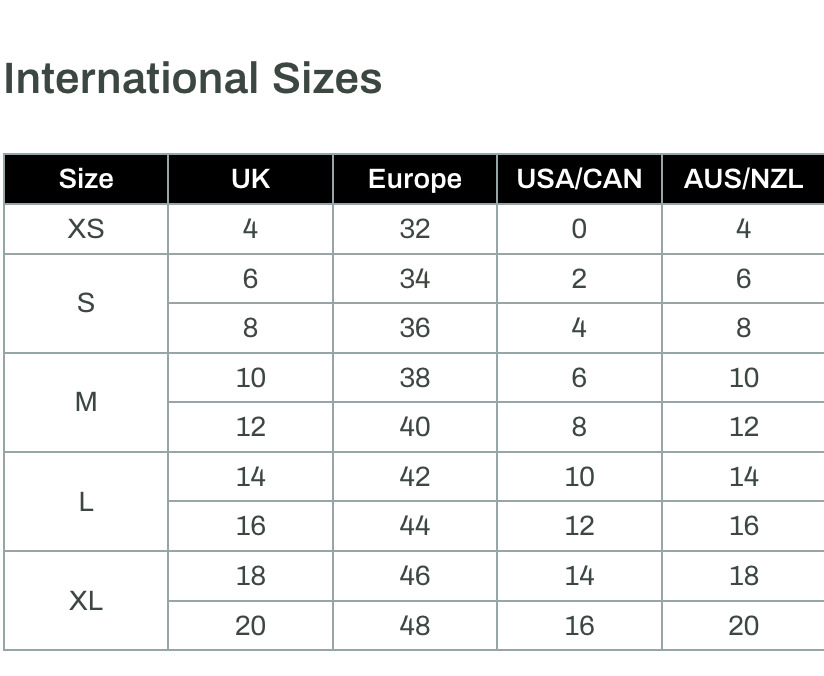Select Europe size 40 cell
824x676 pixels.
tap(415, 427)
